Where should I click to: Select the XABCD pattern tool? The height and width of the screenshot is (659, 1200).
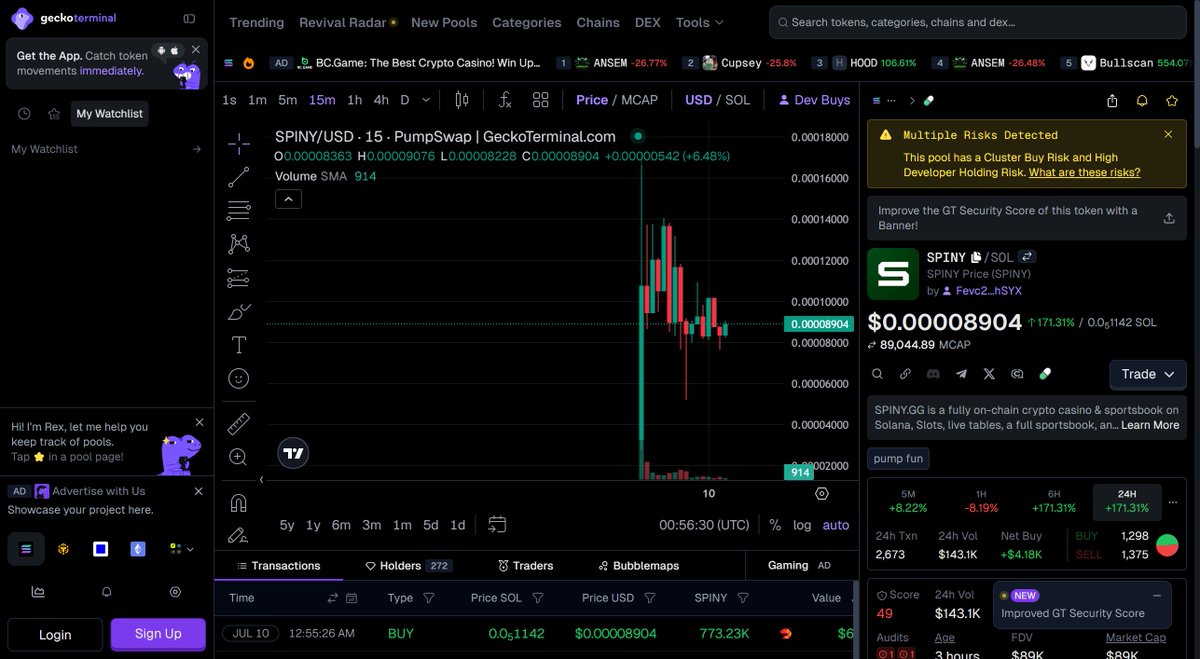pyautogui.click(x=238, y=243)
